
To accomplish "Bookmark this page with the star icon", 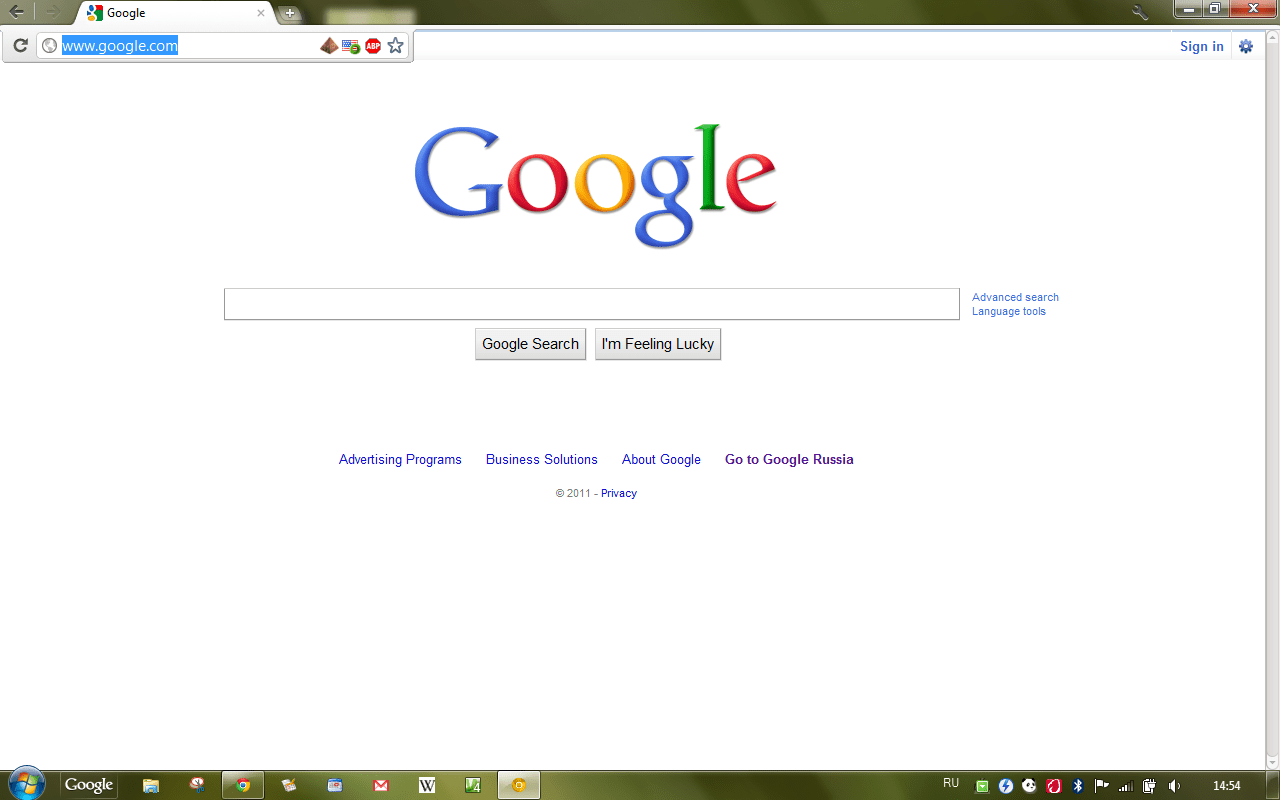I will 396,46.
